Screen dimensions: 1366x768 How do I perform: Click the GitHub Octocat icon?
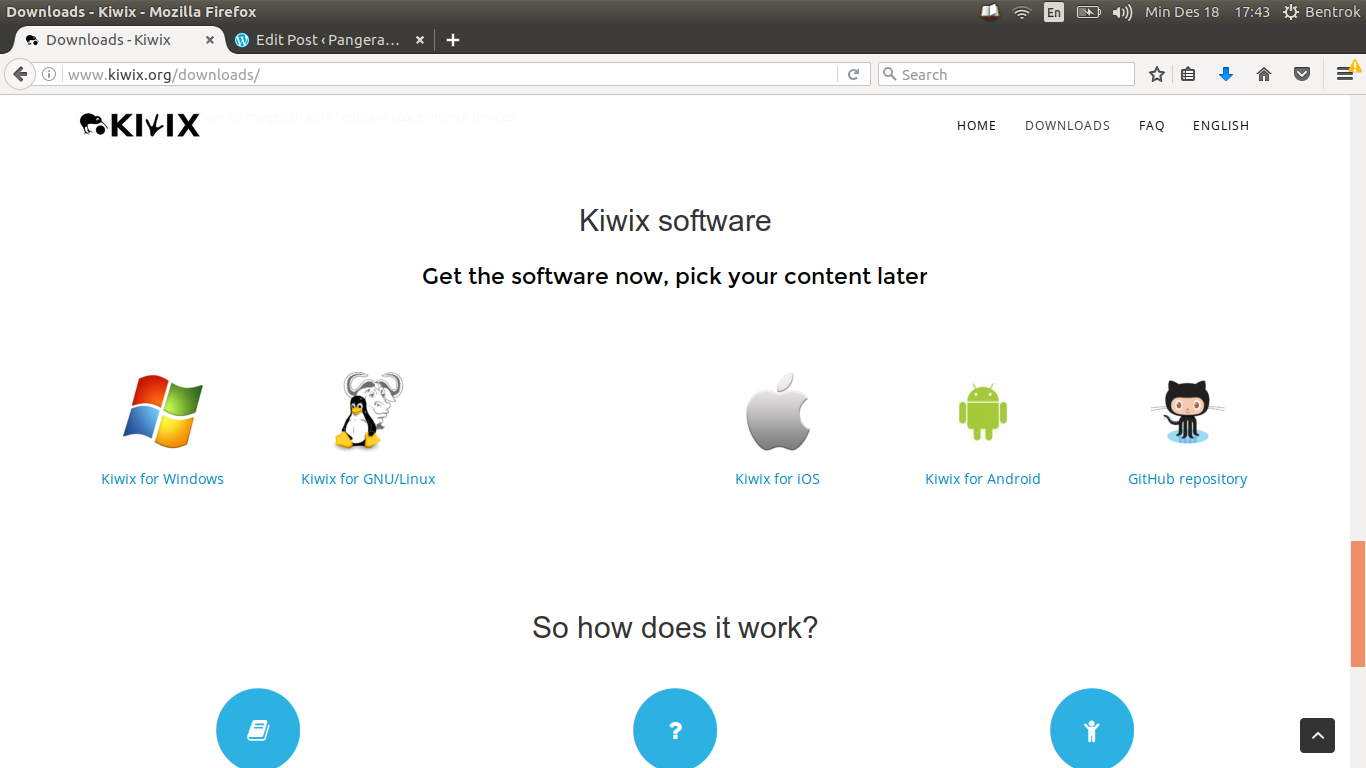click(1187, 411)
